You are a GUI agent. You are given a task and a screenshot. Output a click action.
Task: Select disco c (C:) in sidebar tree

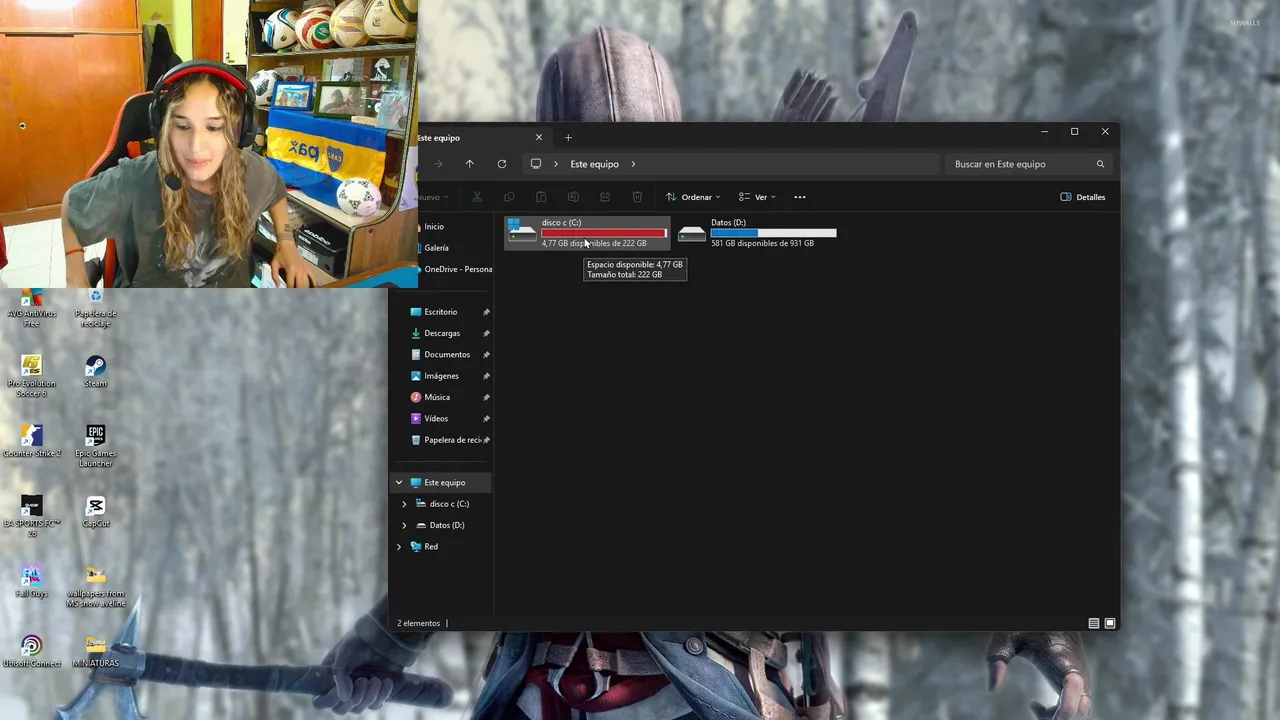coord(449,504)
